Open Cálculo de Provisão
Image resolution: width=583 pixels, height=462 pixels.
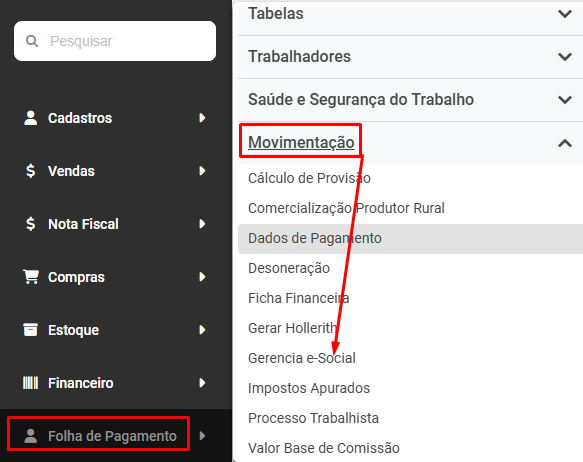[x=309, y=178]
